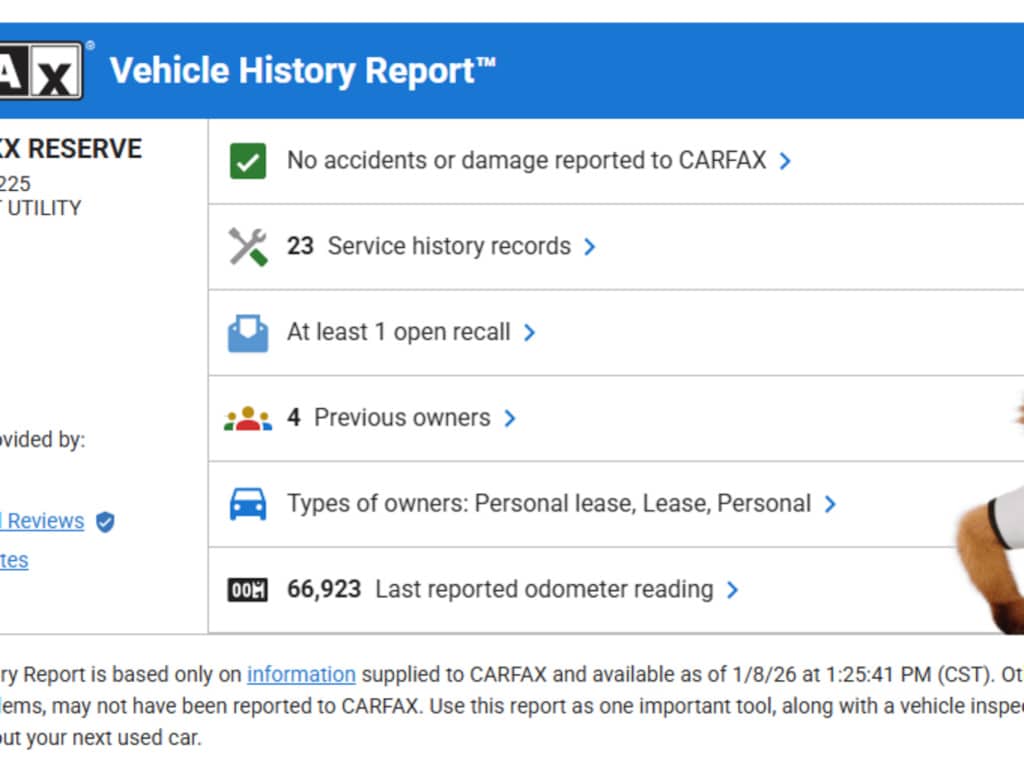Image resolution: width=1024 pixels, height=769 pixels.
Task: Open the Reviews link
Action: (x=45, y=521)
